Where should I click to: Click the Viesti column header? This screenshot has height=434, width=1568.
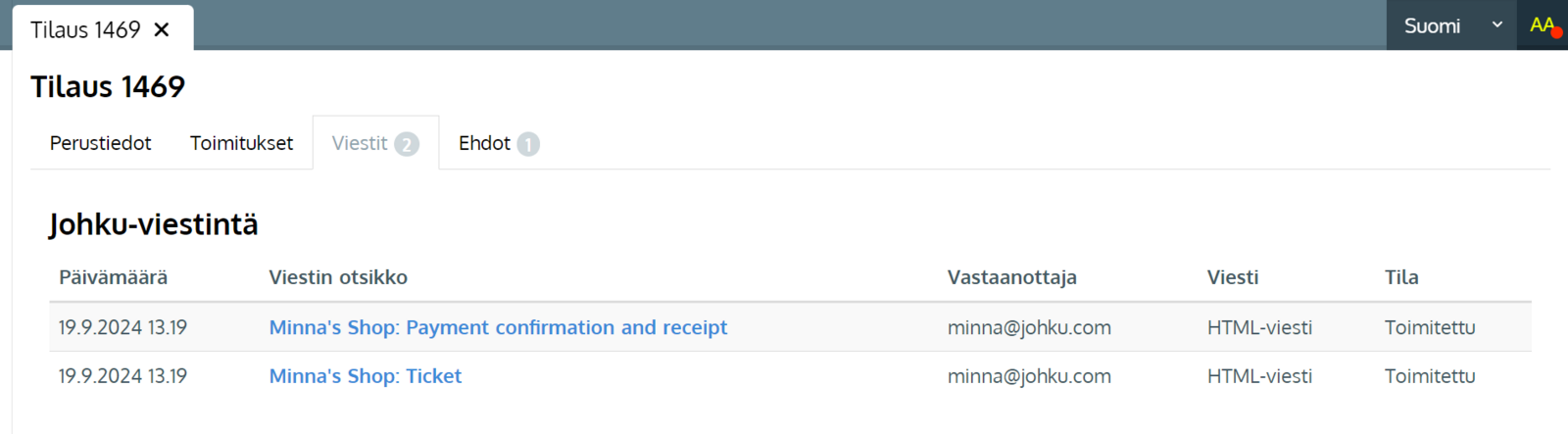(x=1233, y=277)
